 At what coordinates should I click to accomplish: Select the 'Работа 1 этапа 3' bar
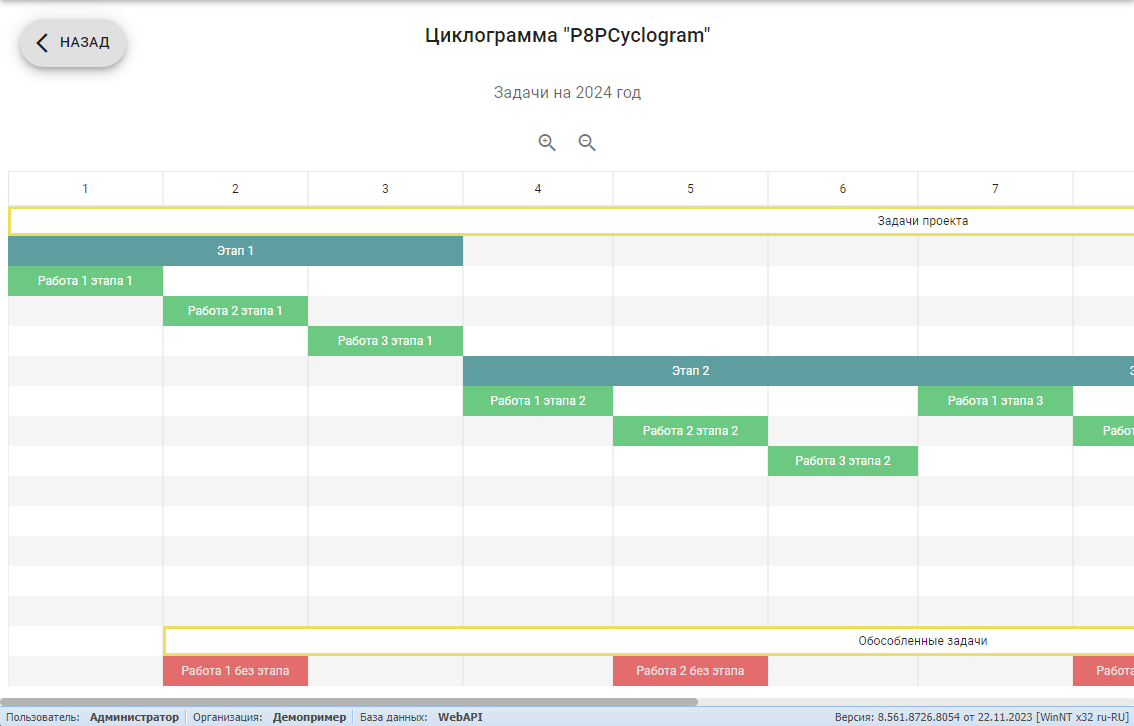pyautogui.click(x=995, y=401)
